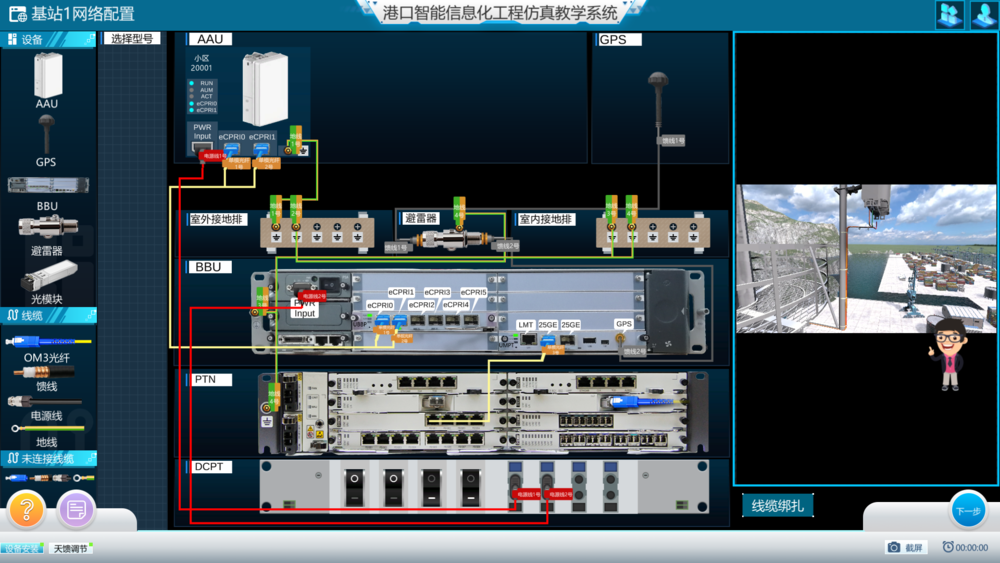Pick the OM3光纤 fiber cable

click(47, 342)
